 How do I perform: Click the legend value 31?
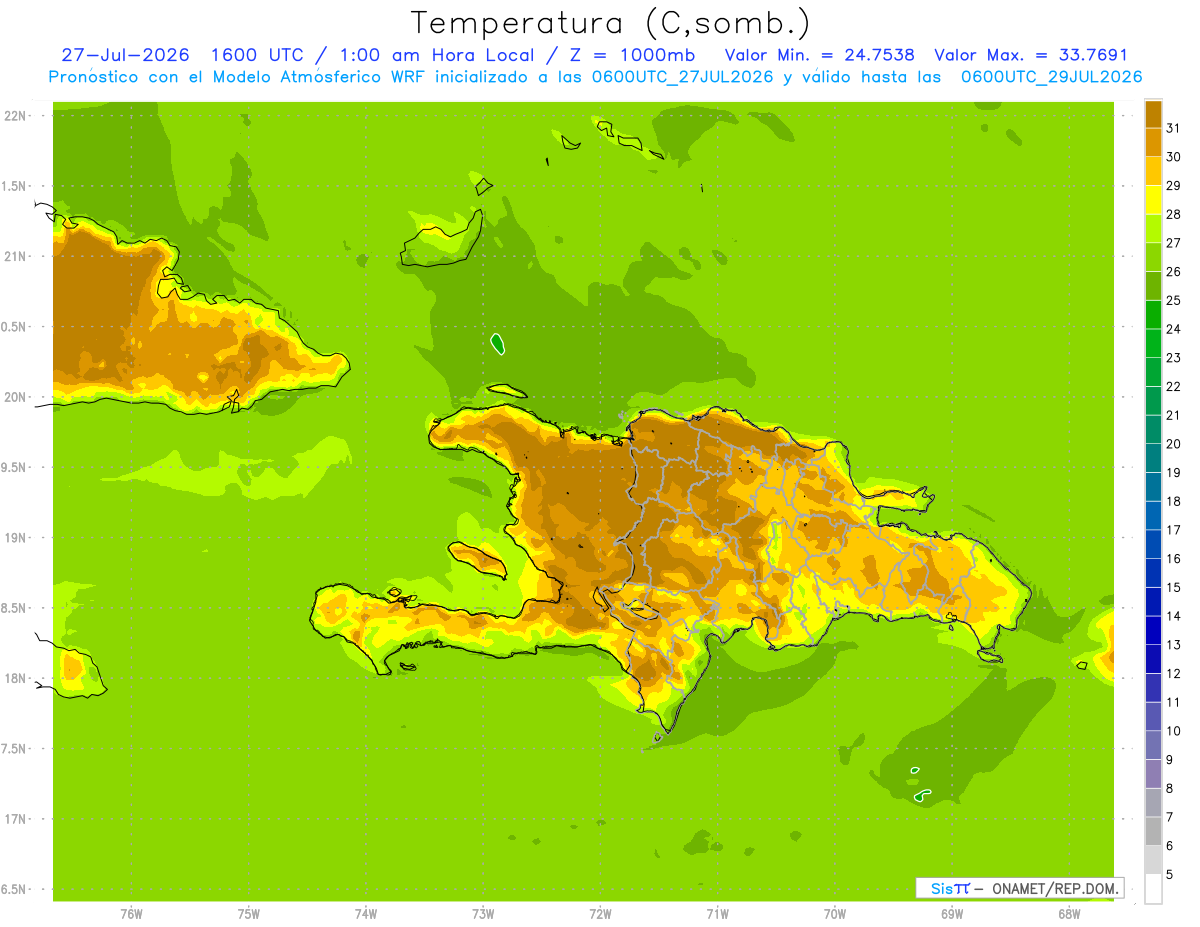point(1173,128)
